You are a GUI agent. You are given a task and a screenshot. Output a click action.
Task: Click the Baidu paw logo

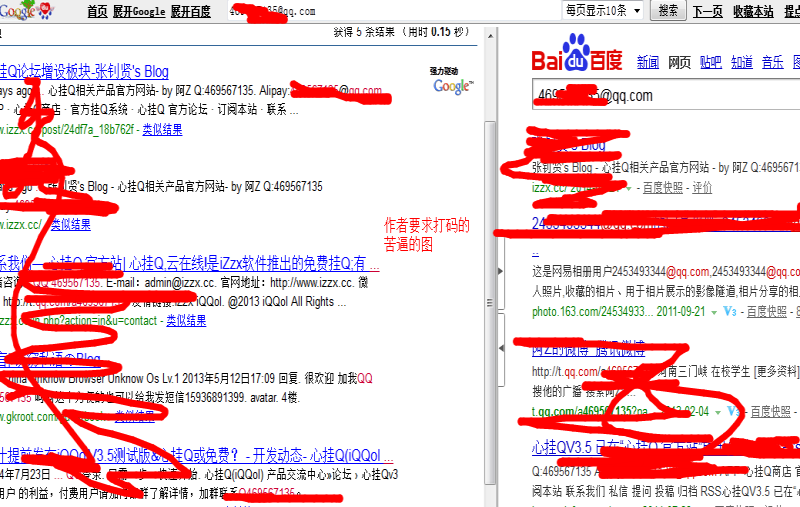(x=577, y=53)
